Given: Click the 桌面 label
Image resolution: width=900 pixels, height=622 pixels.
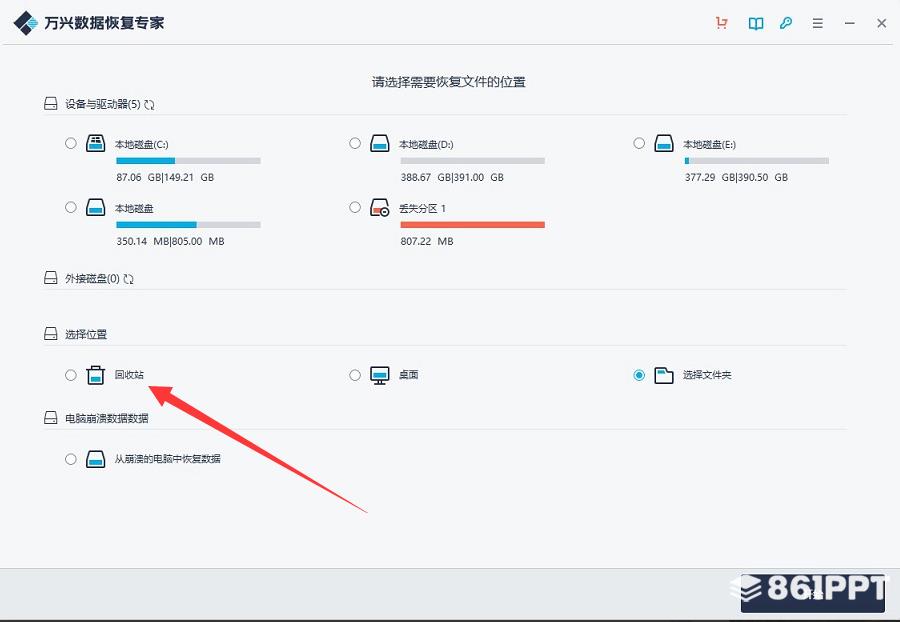Looking at the screenshot, I should click(408, 375).
